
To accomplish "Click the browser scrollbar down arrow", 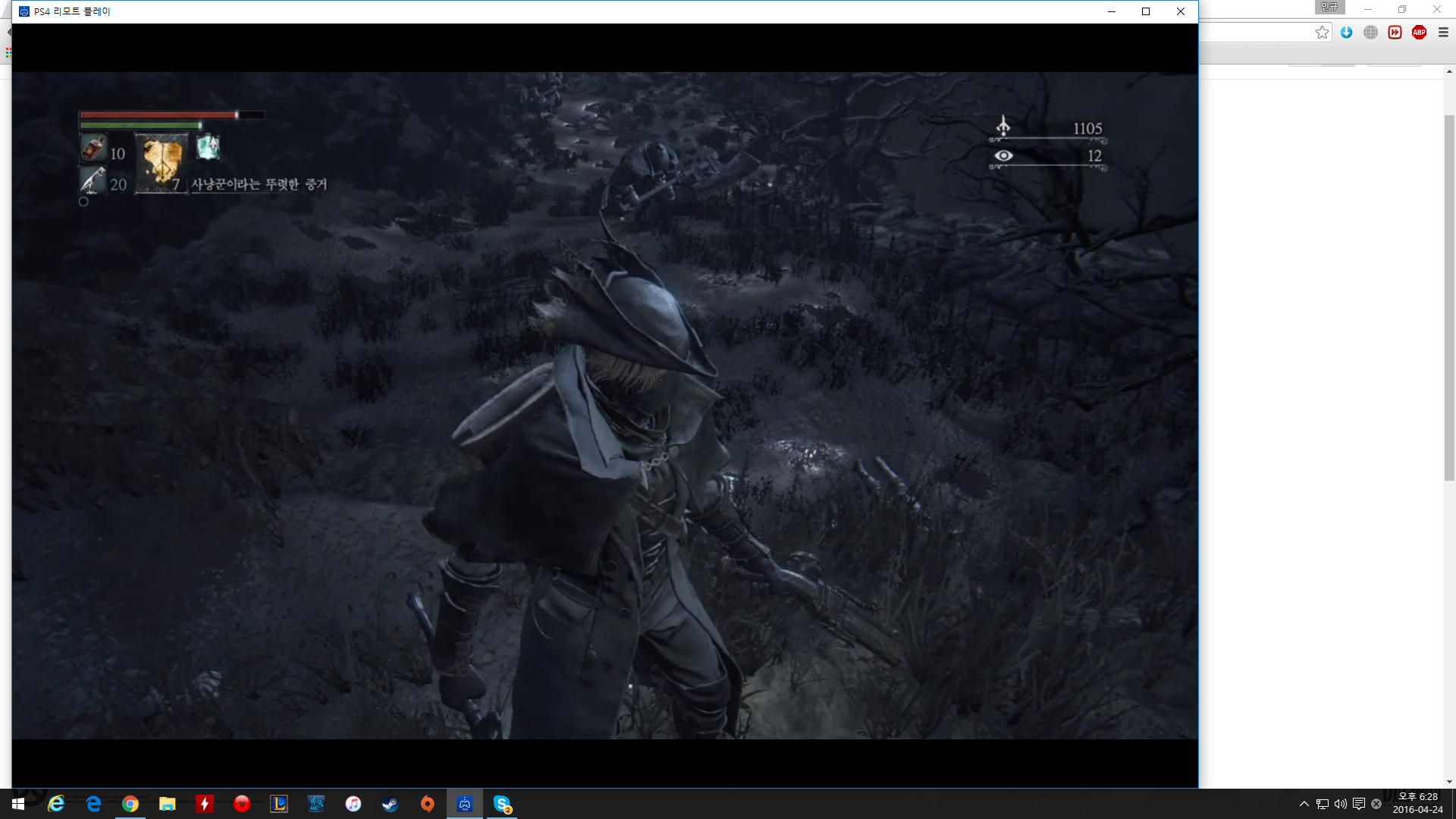I will tap(1449, 782).
